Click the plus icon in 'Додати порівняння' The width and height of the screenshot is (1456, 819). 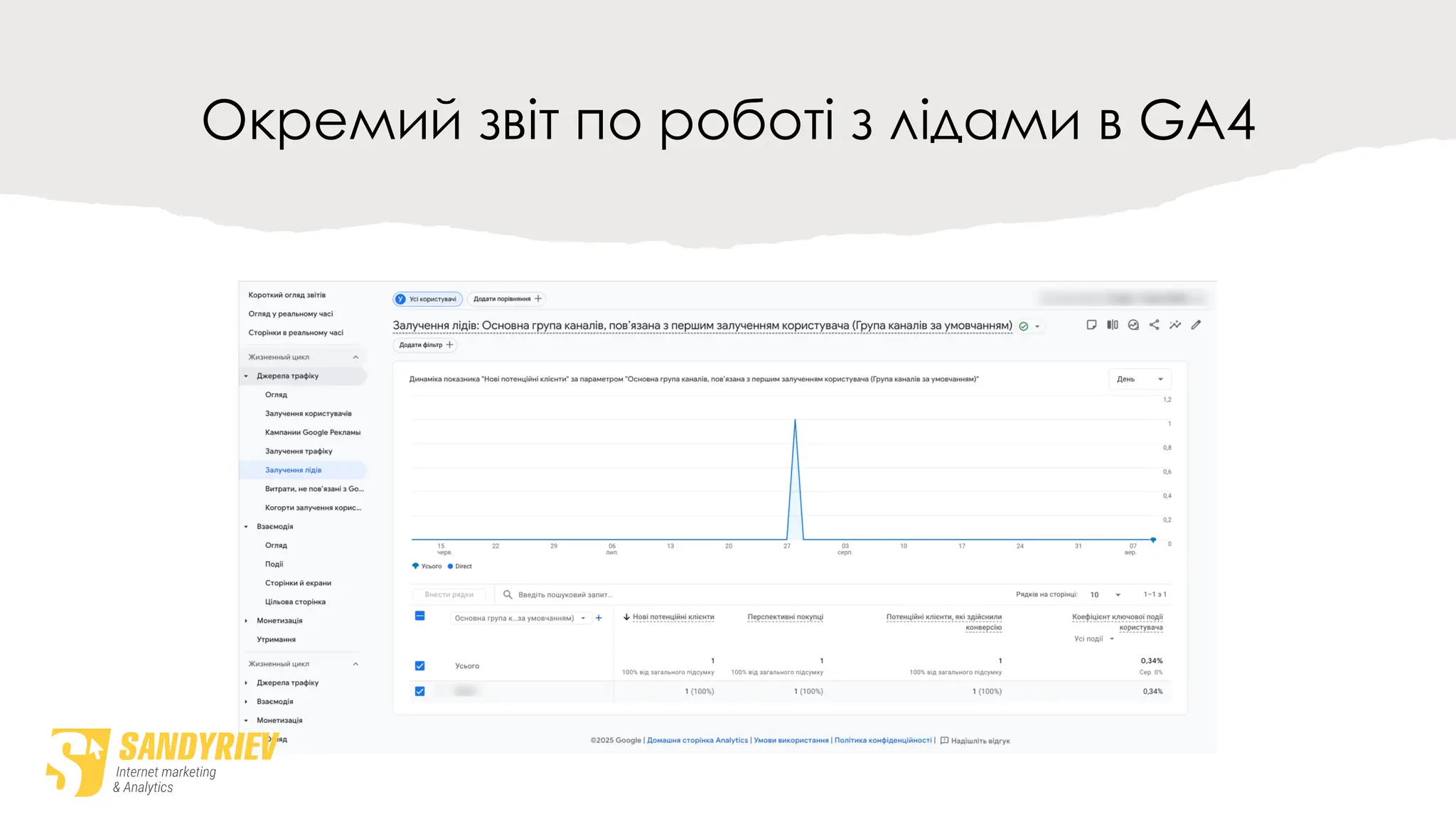point(538,299)
